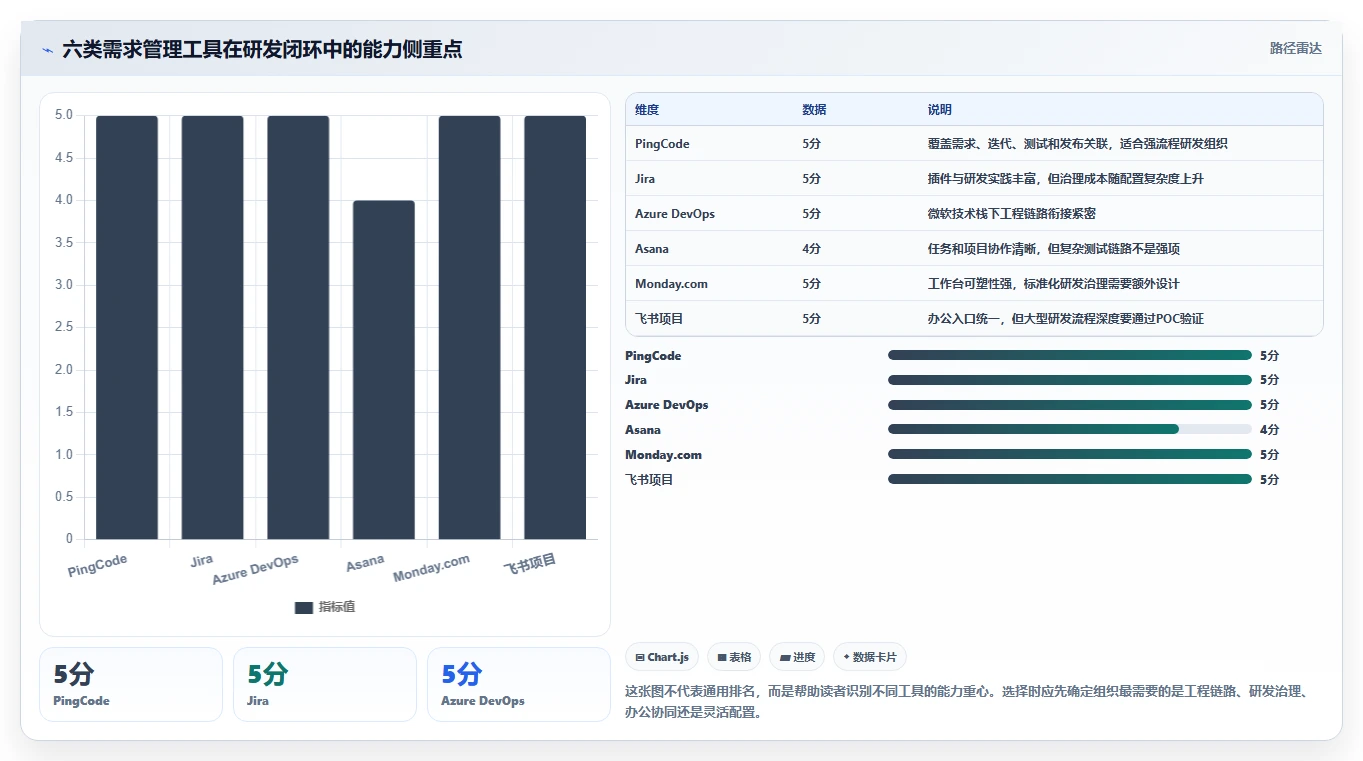Click the Jira progress bar

pyautogui.click(x=1070, y=380)
